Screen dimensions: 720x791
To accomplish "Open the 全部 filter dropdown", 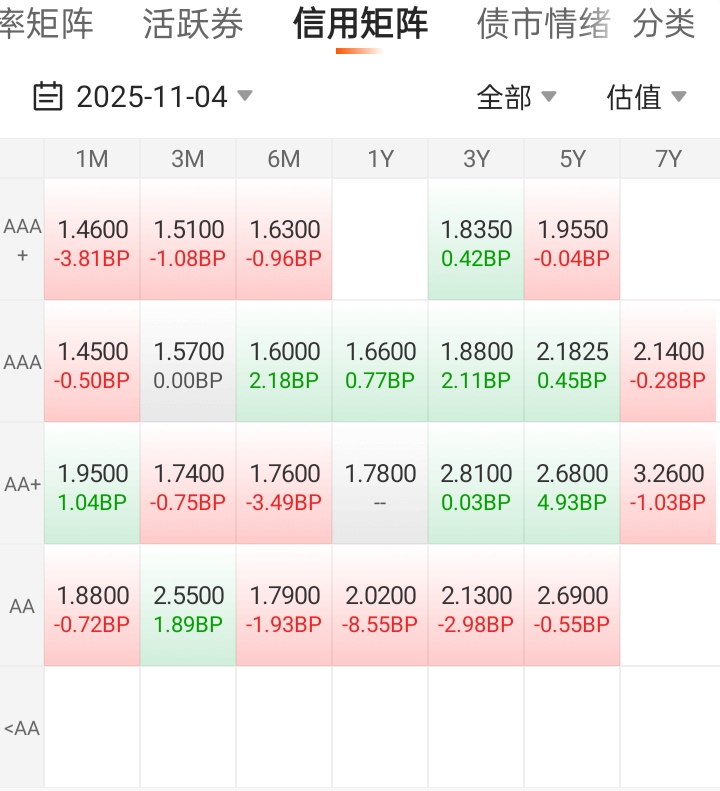I will 516,97.
